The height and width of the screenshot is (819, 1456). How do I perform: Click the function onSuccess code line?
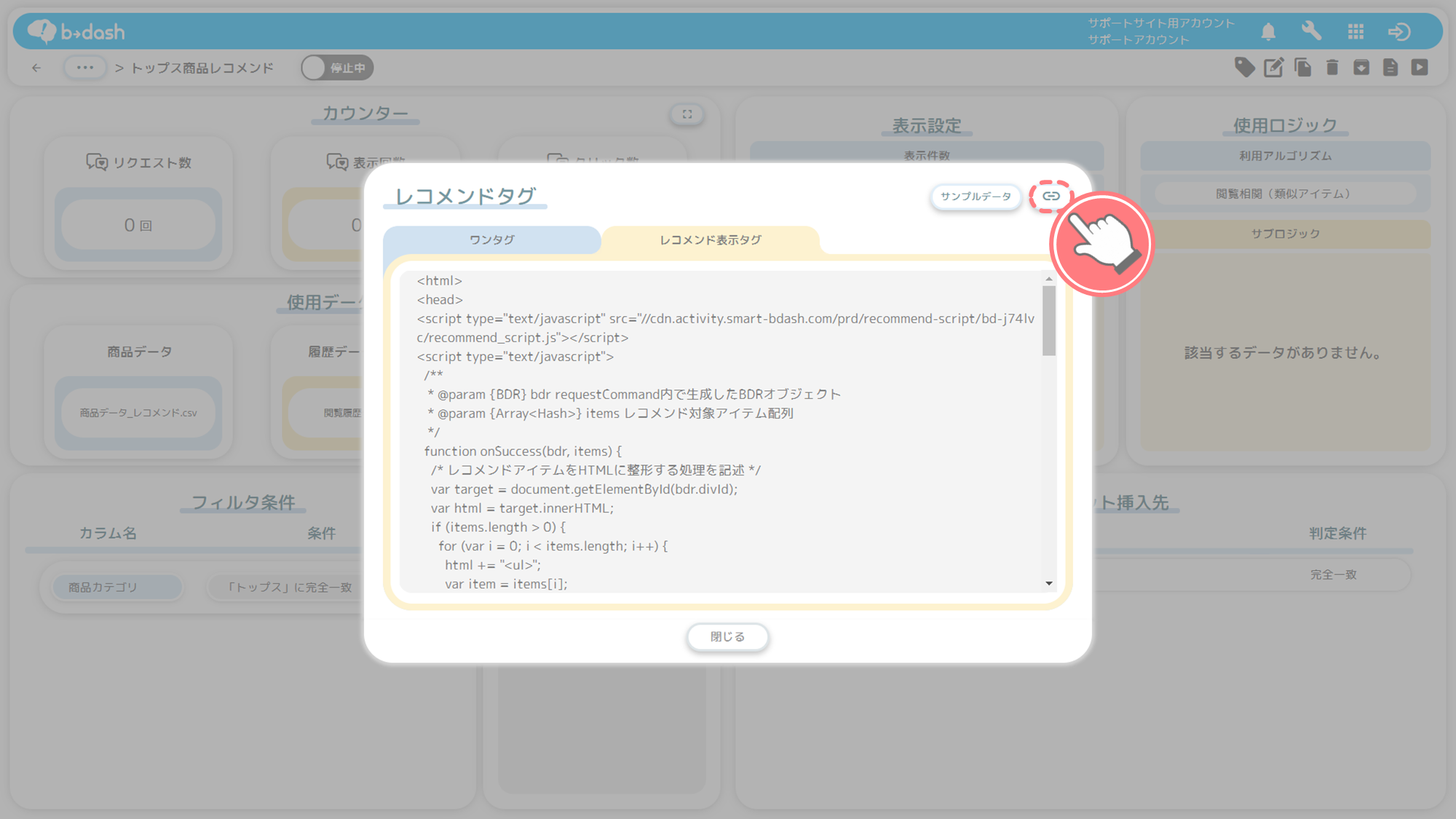(523, 451)
